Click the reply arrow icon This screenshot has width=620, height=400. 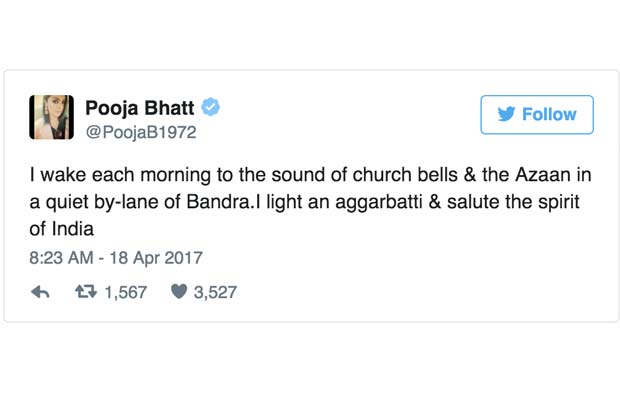tap(41, 292)
